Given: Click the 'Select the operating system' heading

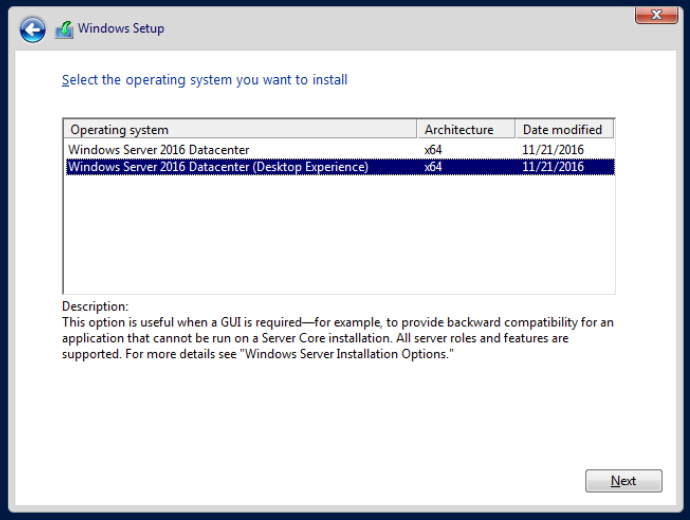Looking at the screenshot, I should point(205,80).
